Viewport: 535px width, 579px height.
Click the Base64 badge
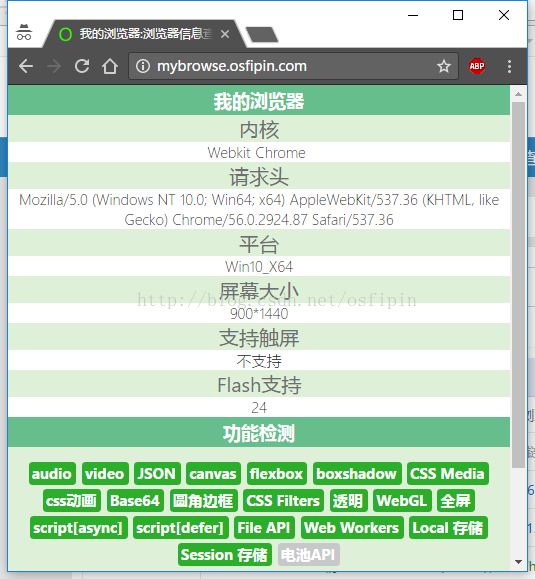click(135, 501)
